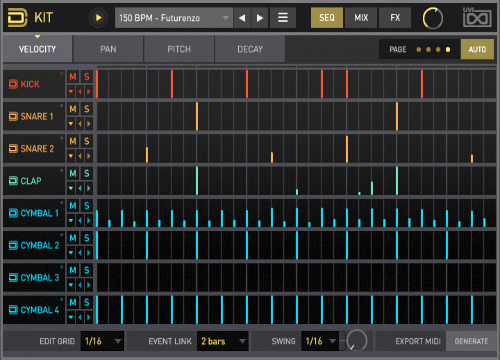This screenshot has width=500, height=360.
Task: Open the KICK track dropdown arrow
Action: pyautogui.click(x=71, y=91)
